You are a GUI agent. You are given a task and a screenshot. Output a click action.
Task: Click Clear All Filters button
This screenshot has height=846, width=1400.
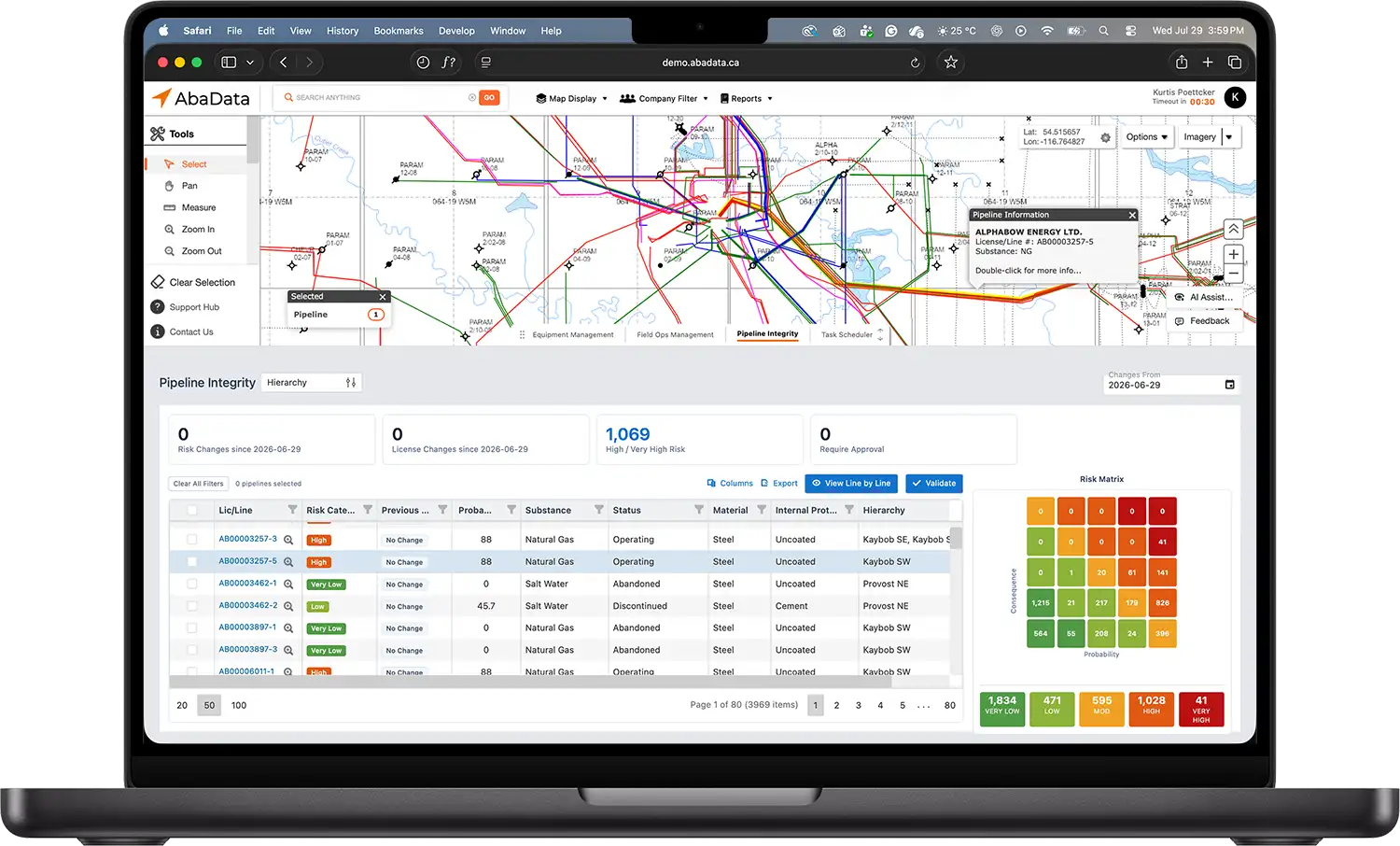198,484
